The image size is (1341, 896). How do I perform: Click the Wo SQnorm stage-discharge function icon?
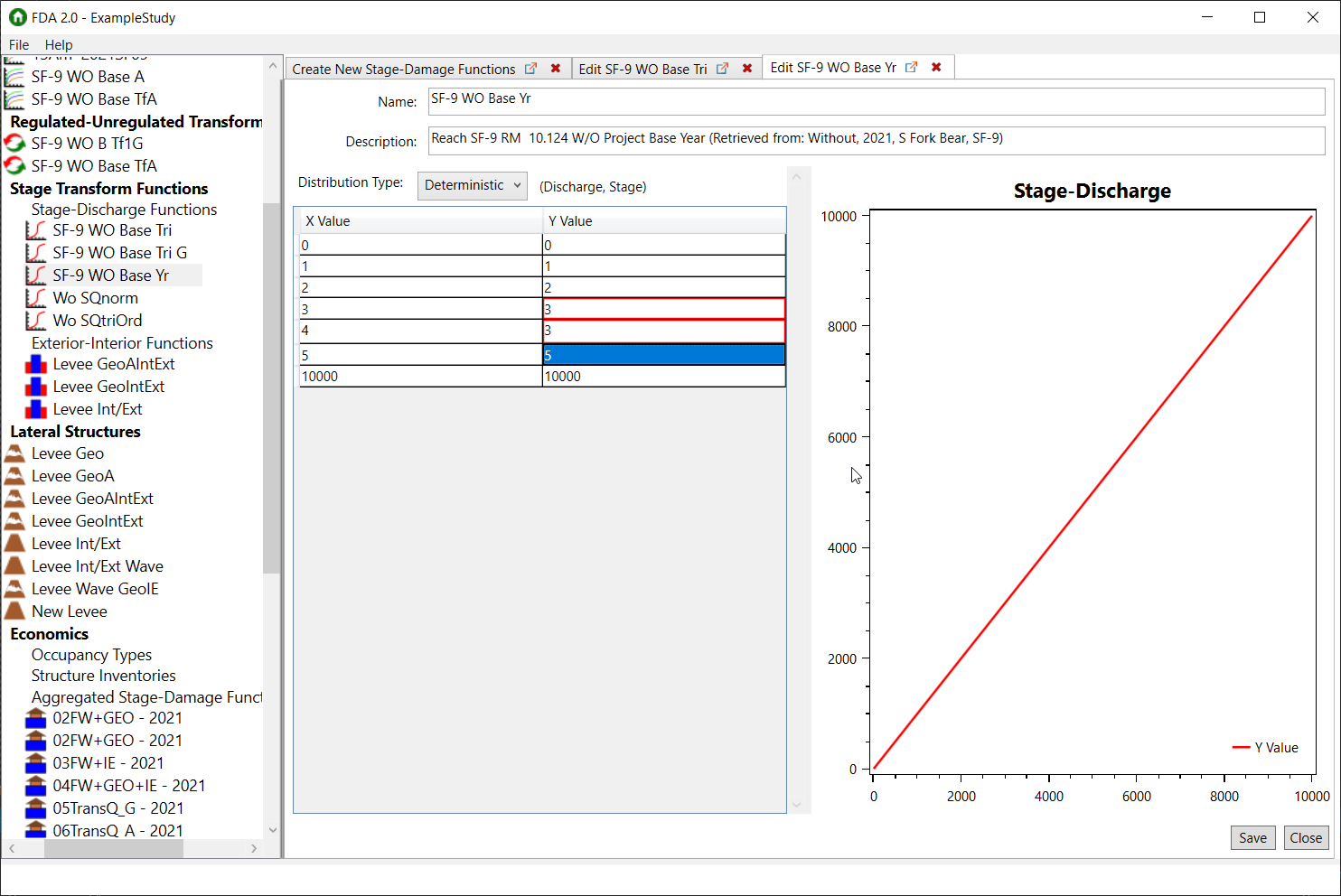[x=36, y=297]
